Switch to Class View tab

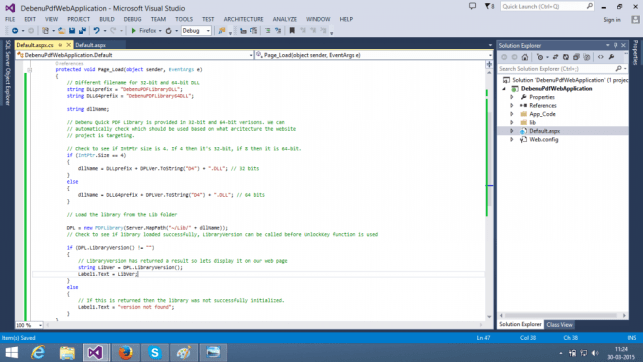tap(559, 324)
